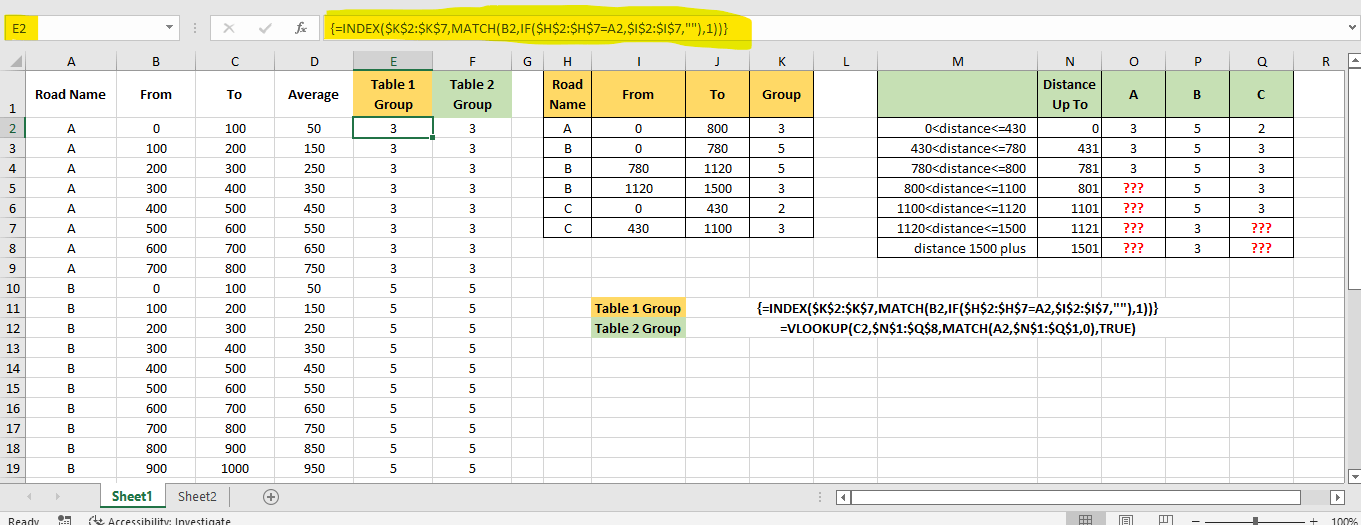Click cell K6 containing 2
The height and width of the screenshot is (525, 1361).
[x=781, y=208]
